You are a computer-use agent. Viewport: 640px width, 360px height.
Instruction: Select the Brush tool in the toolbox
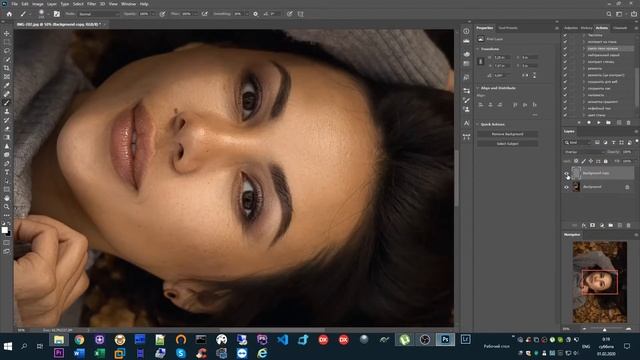(7, 103)
